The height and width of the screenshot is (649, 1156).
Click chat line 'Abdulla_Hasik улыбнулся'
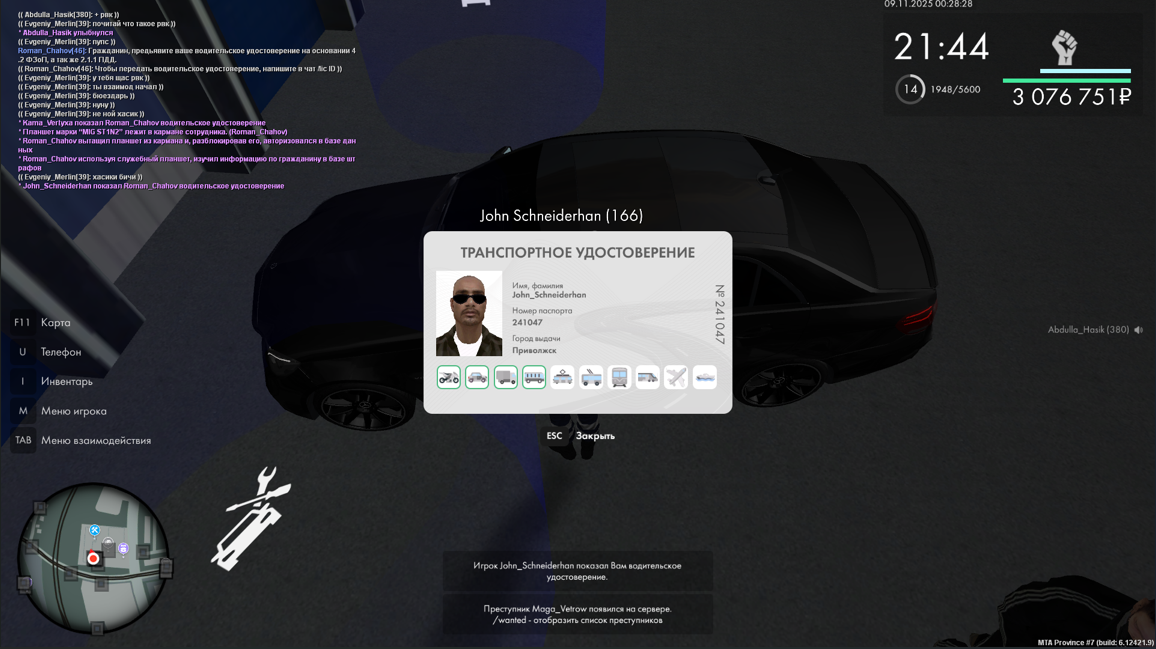[x=66, y=32]
